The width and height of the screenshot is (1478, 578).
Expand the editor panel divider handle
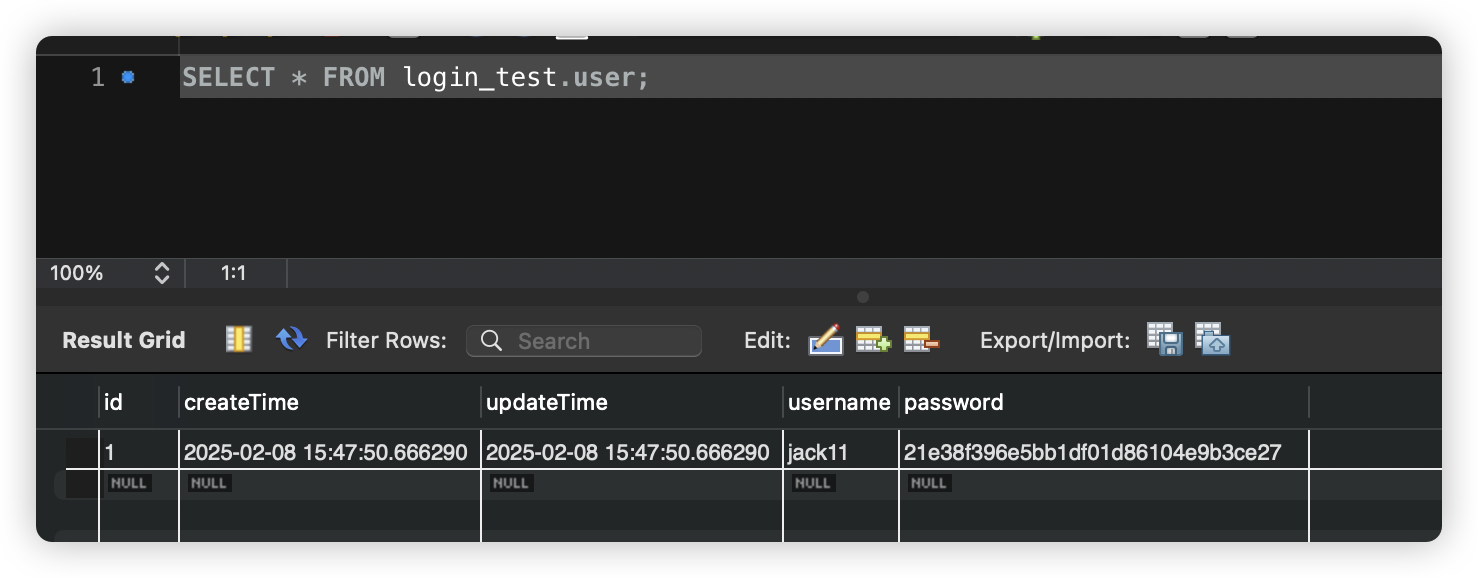861,297
